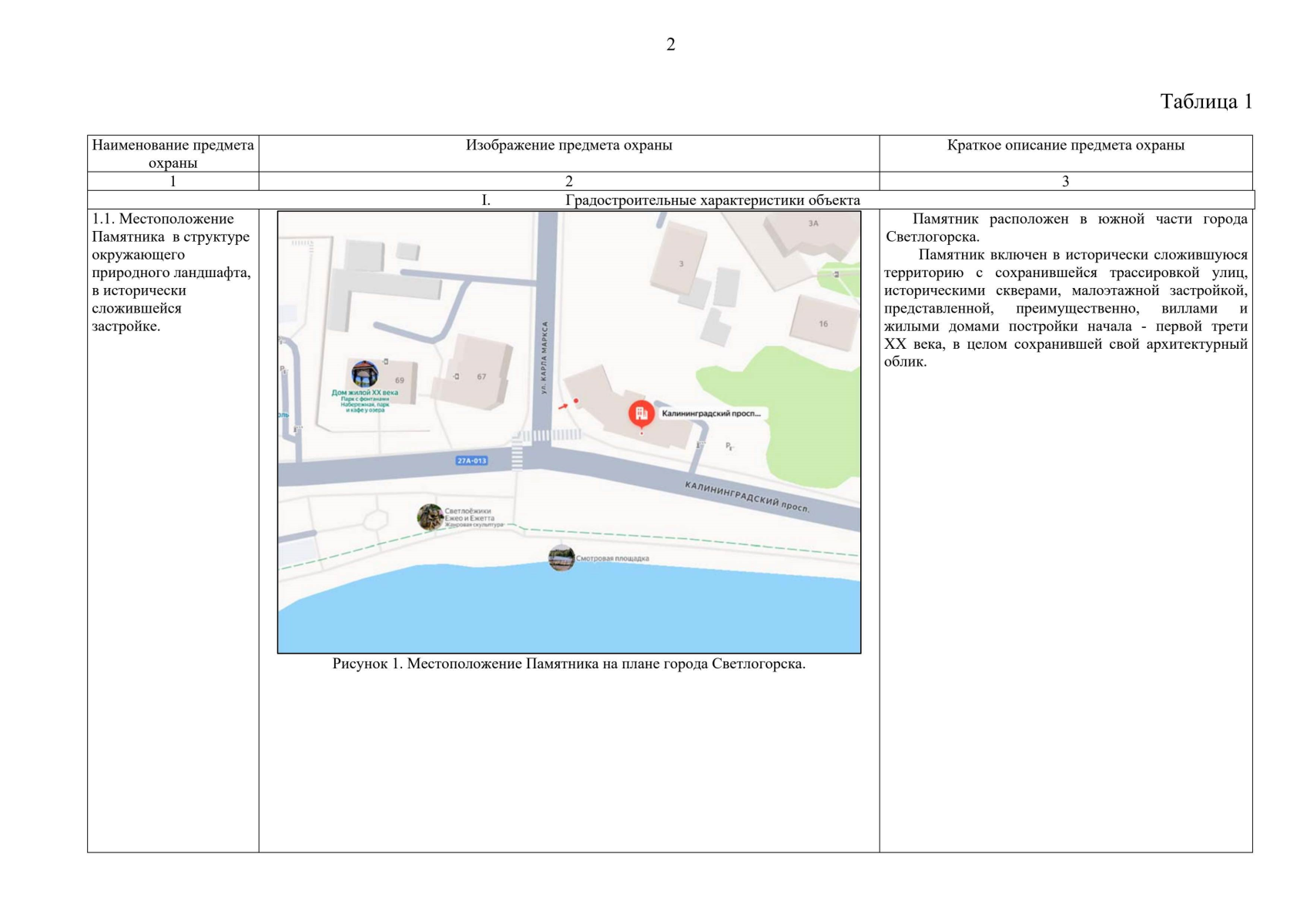This screenshot has height=924, width=1307.
Task: Click building number 67 on the map
Action: [481, 377]
